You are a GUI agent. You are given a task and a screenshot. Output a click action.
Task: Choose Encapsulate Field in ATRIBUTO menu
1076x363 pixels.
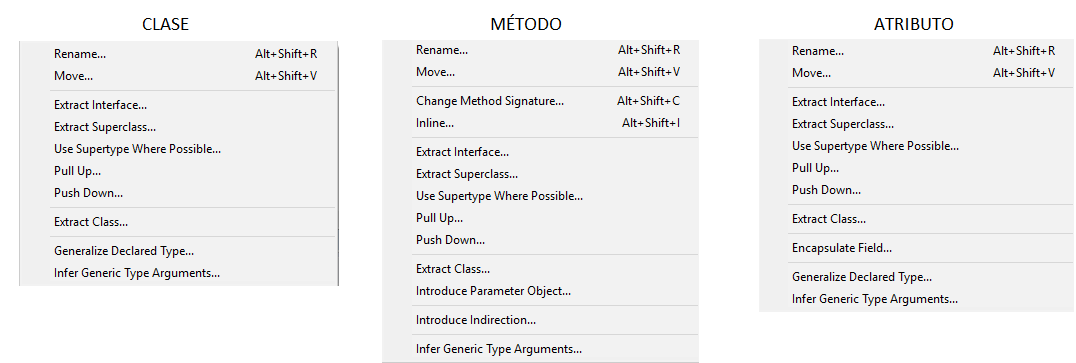coord(917,248)
